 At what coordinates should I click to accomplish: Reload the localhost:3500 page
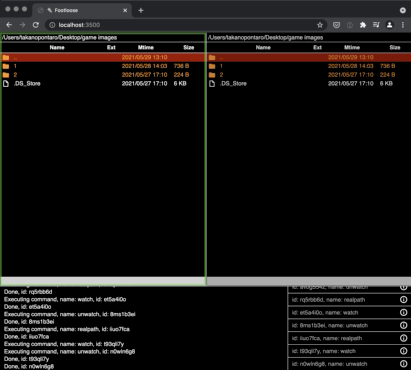pos(36,25)
